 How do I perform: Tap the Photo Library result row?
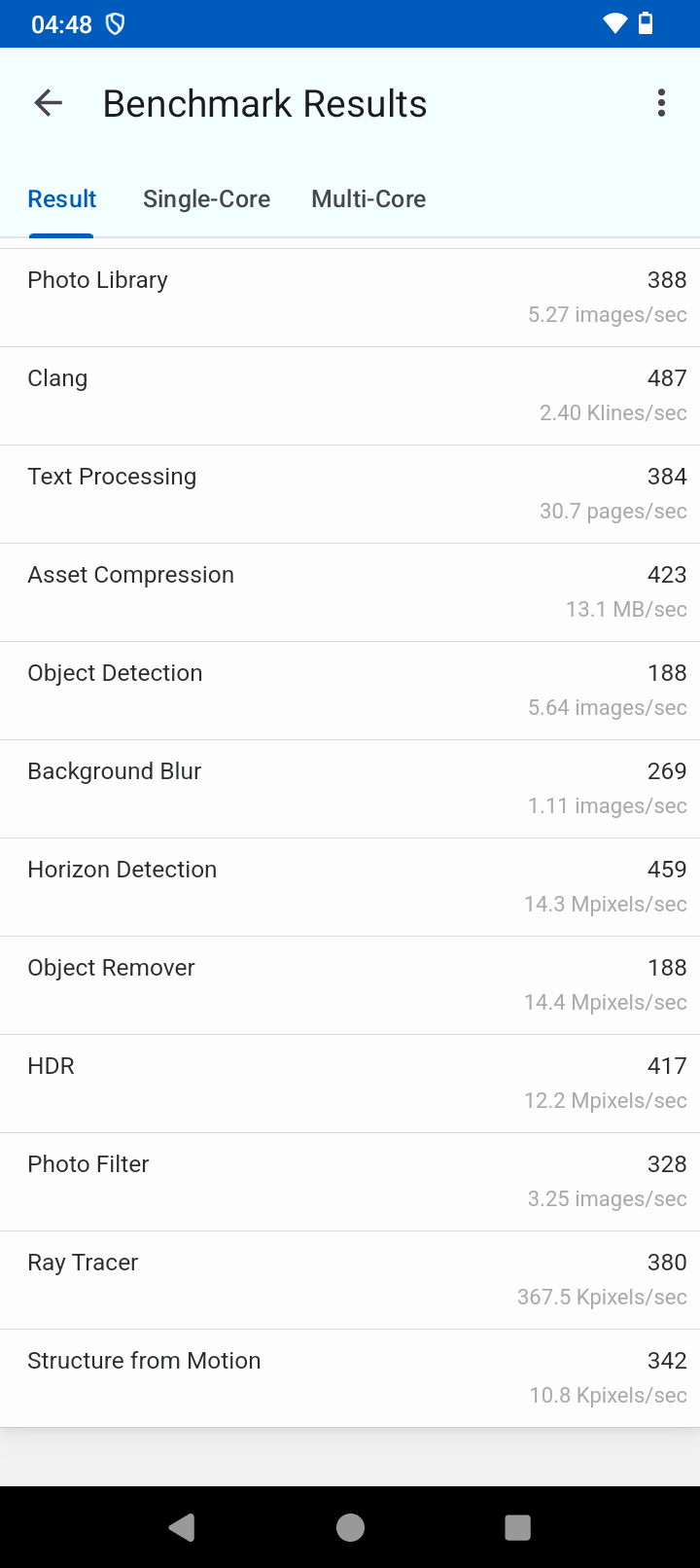tap(350, 298)
